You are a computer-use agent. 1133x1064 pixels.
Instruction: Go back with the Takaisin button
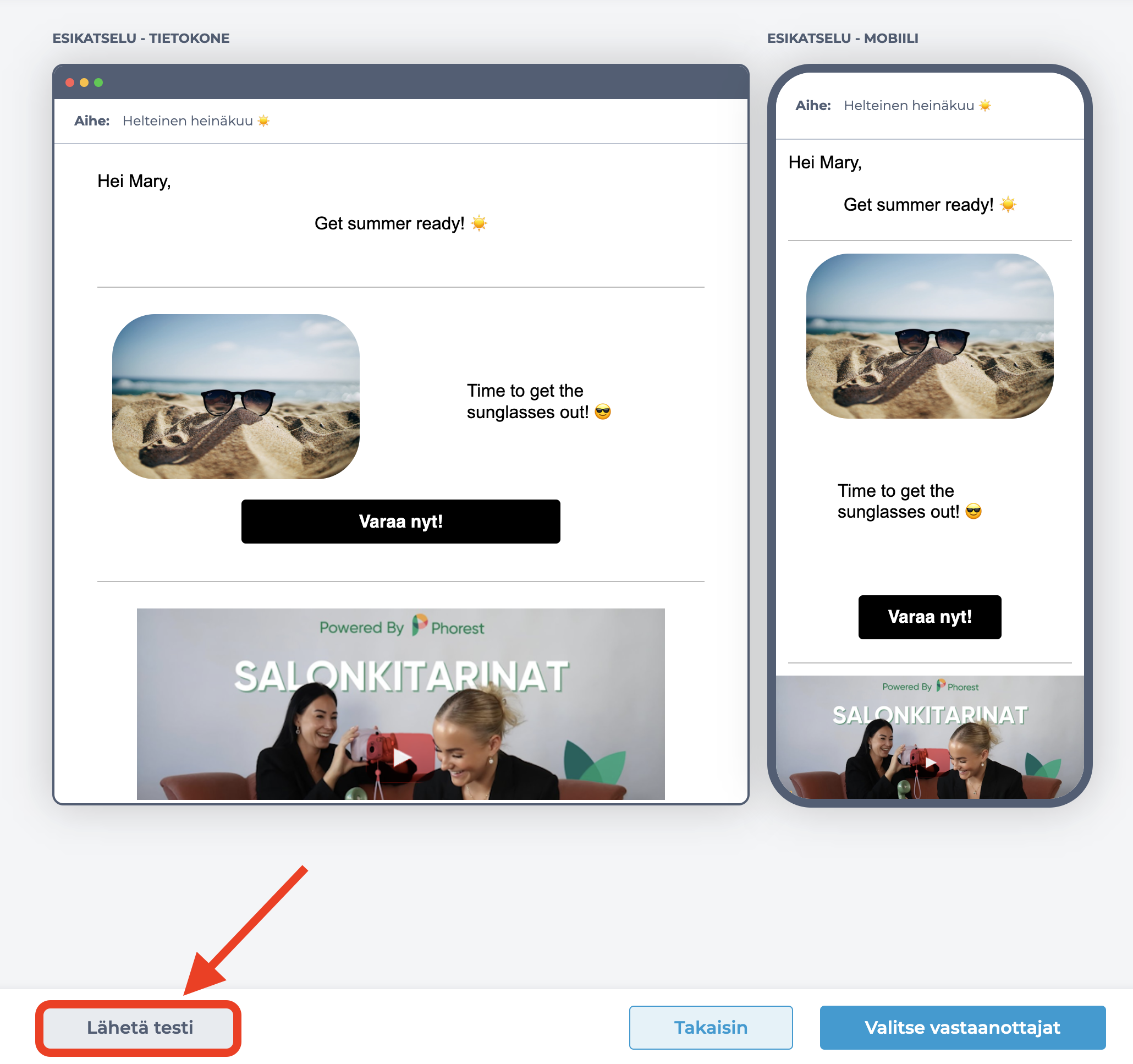[711, 1028]
